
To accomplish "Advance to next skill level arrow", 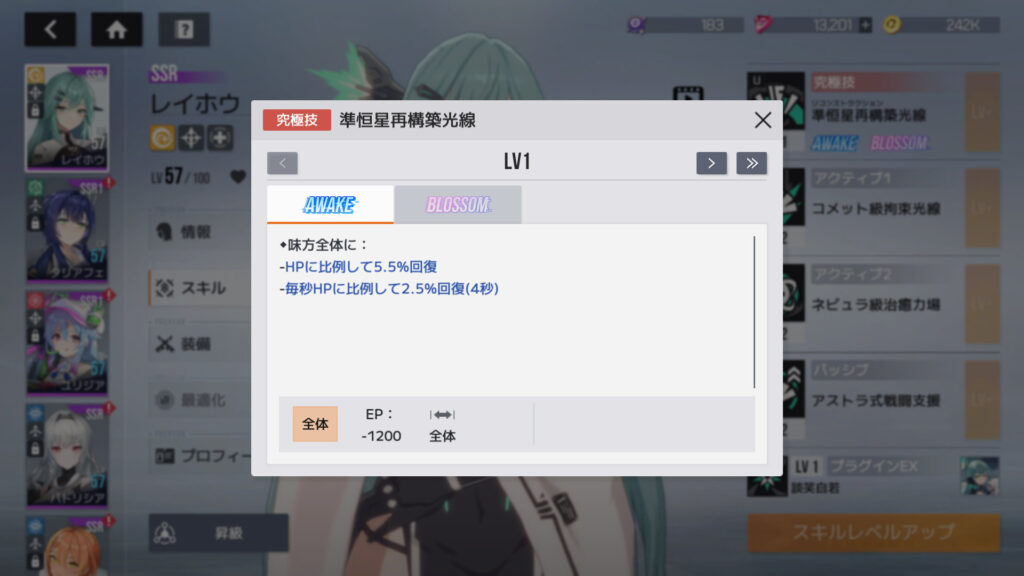I will point(711,163).
